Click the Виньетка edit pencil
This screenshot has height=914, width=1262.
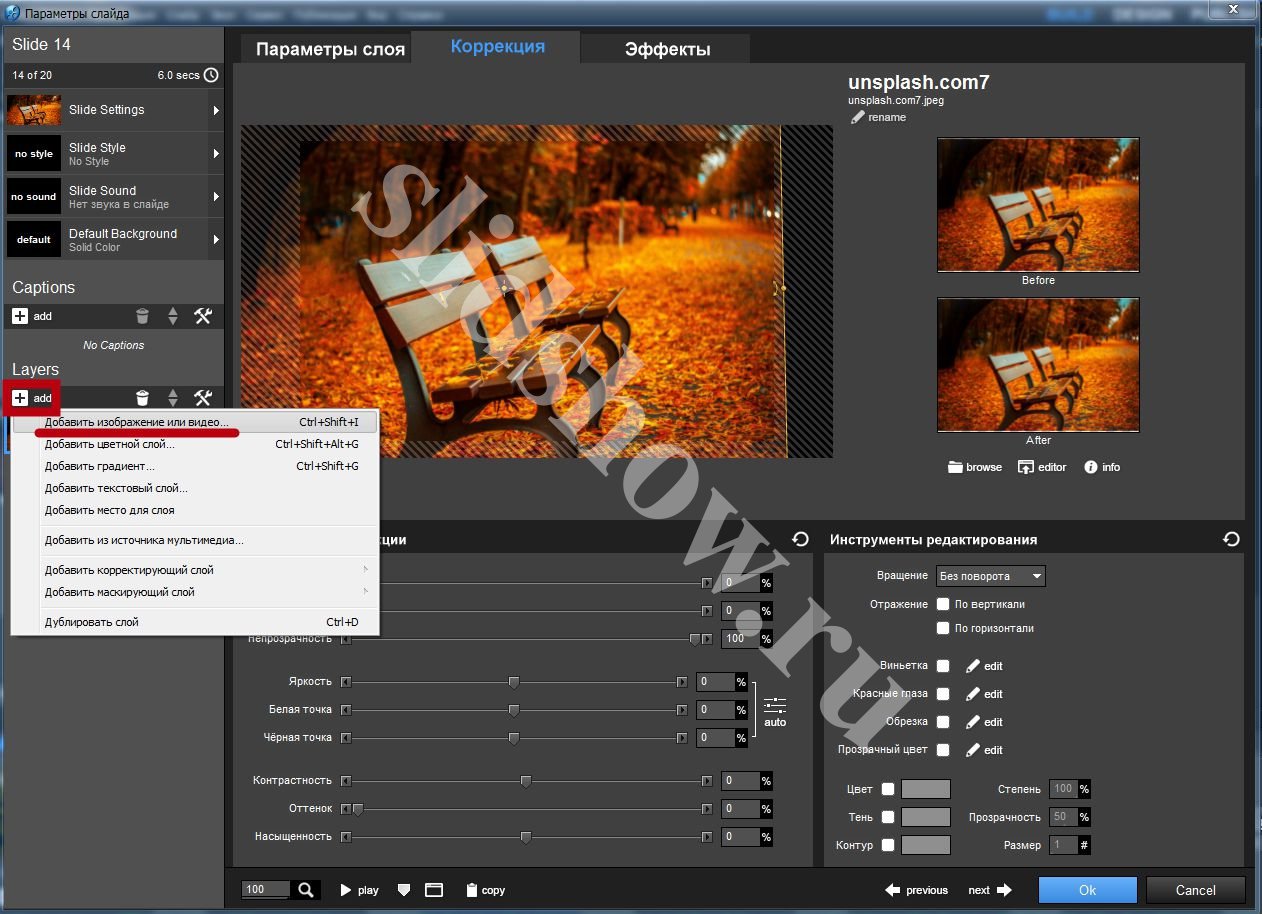pyautogui.click(x=973, y=666)
